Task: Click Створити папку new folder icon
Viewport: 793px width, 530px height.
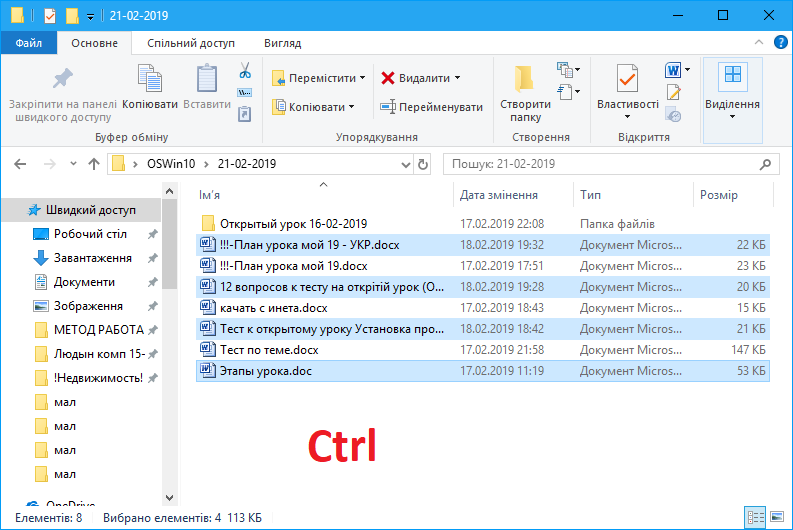Action: (524, 78)
